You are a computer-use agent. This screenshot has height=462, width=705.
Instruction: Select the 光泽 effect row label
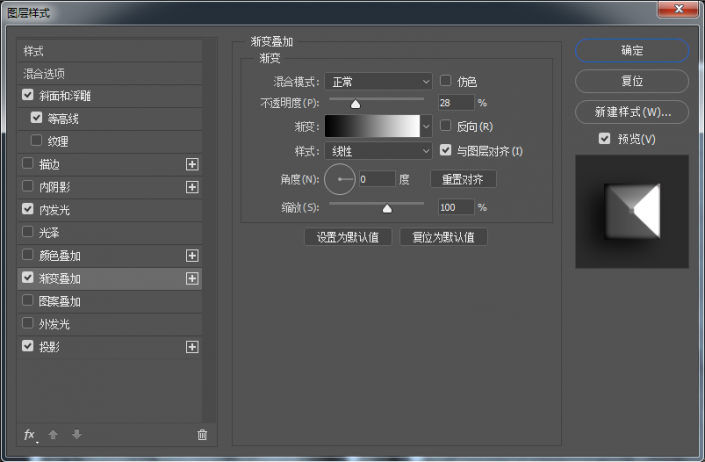[x=49, y=233]
